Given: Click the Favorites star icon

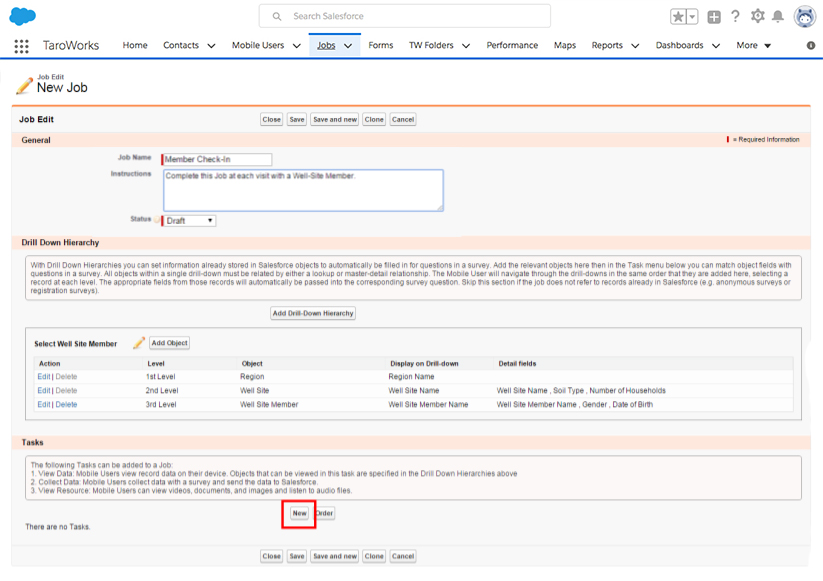Looking at the screenshot, I should click(678, 17).
